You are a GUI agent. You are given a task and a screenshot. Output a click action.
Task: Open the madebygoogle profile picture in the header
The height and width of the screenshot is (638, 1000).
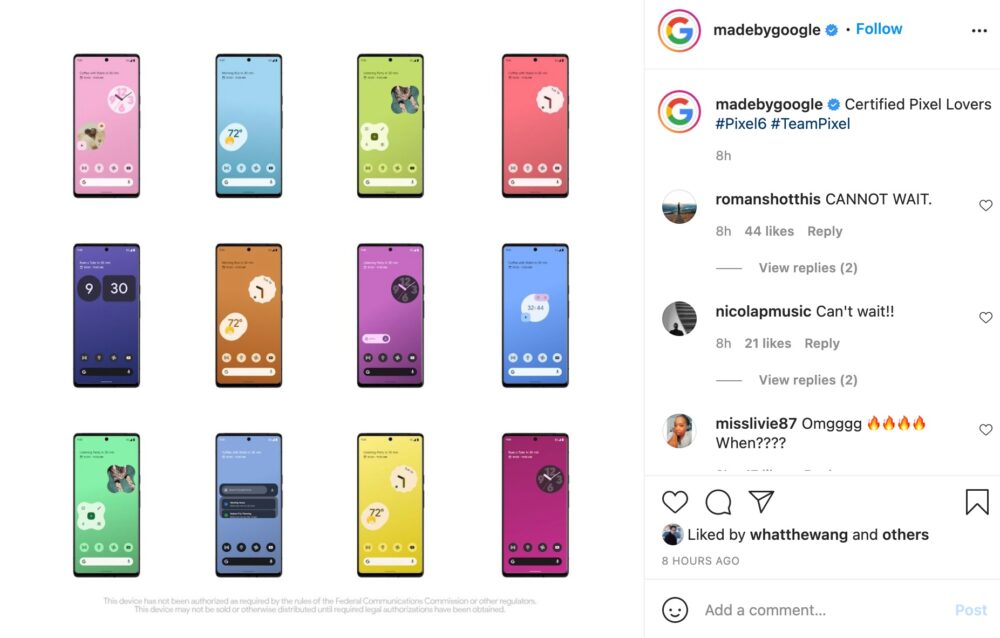coord(679,30)
